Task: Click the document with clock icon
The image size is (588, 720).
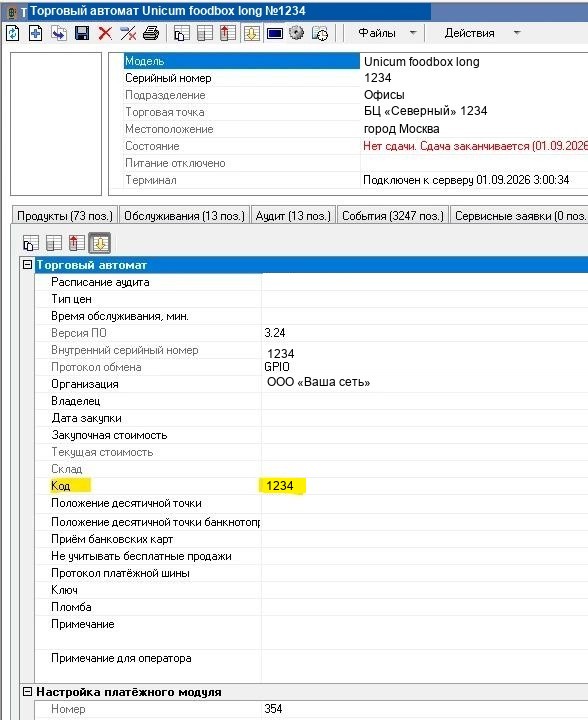Action: point(320,33)
